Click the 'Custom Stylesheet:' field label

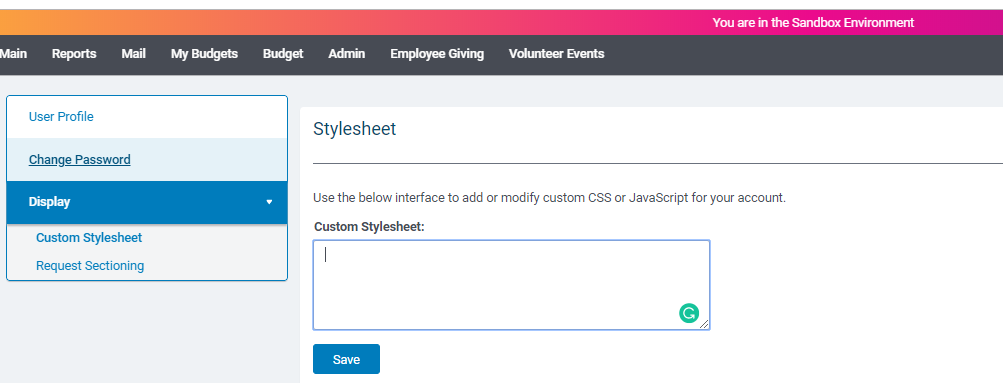[370, 227]
